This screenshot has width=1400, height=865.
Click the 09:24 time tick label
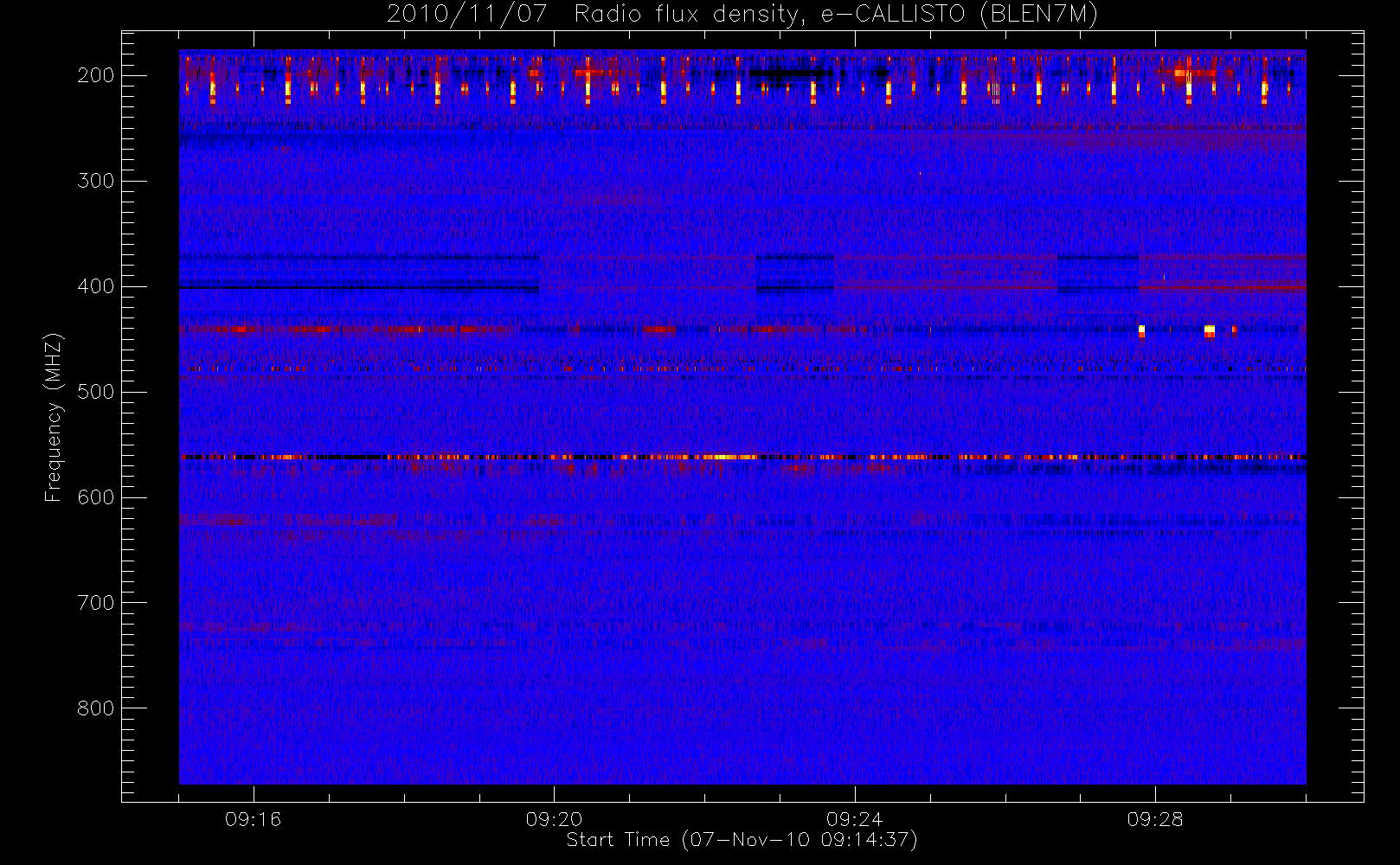coord(855,819)
